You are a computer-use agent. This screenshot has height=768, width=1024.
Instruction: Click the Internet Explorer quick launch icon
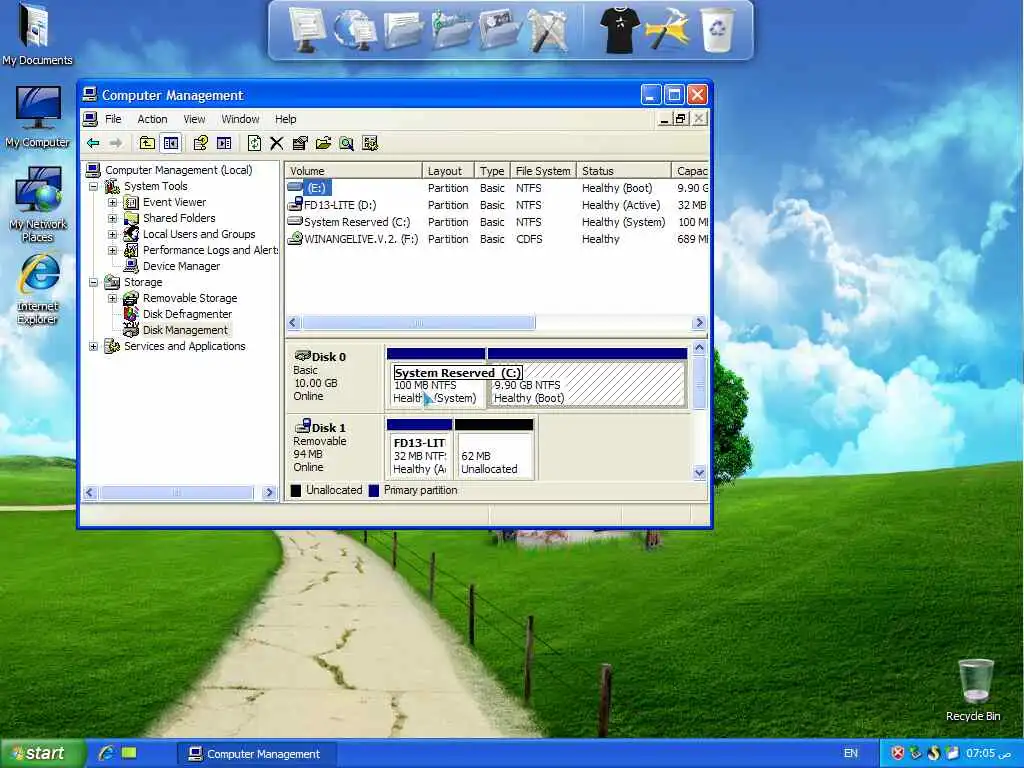(106, 753)
